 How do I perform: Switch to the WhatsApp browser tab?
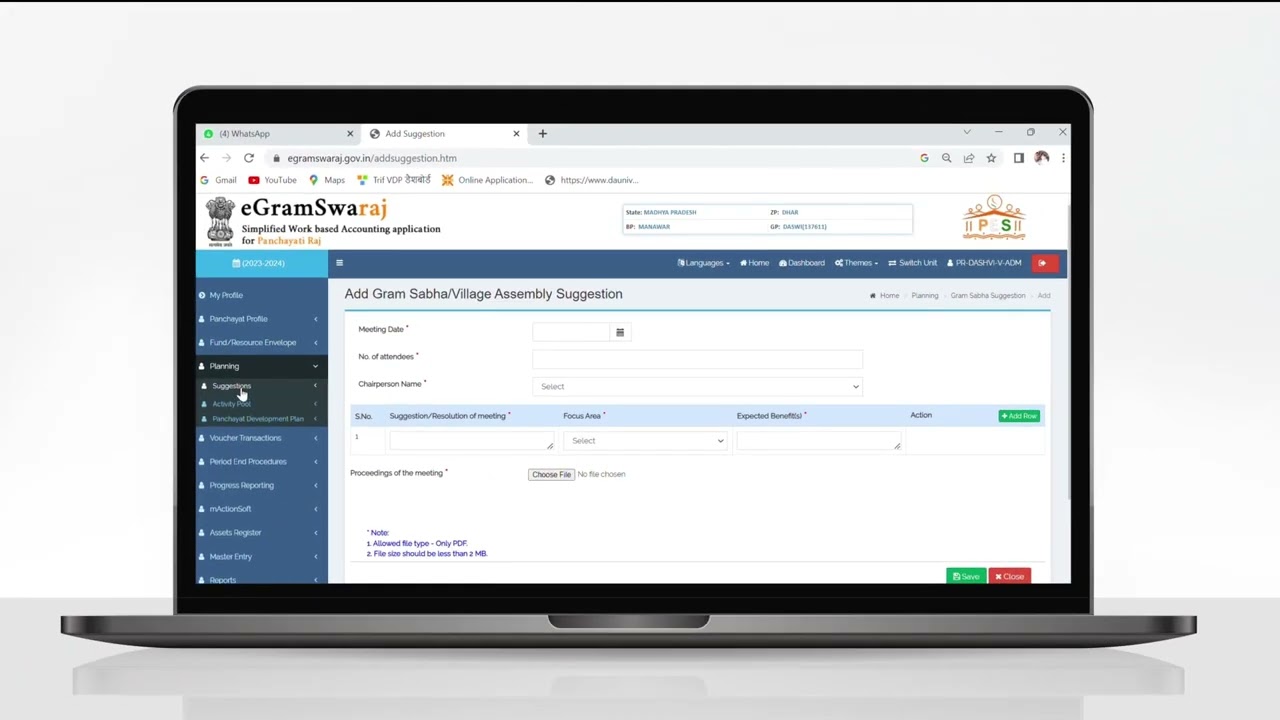[x=277, y=133]
